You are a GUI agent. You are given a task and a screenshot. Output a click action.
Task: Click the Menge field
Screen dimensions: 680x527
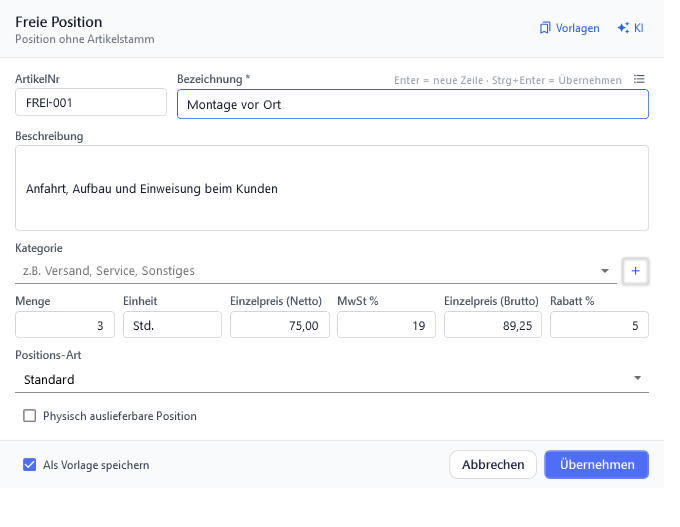point(65,325)
